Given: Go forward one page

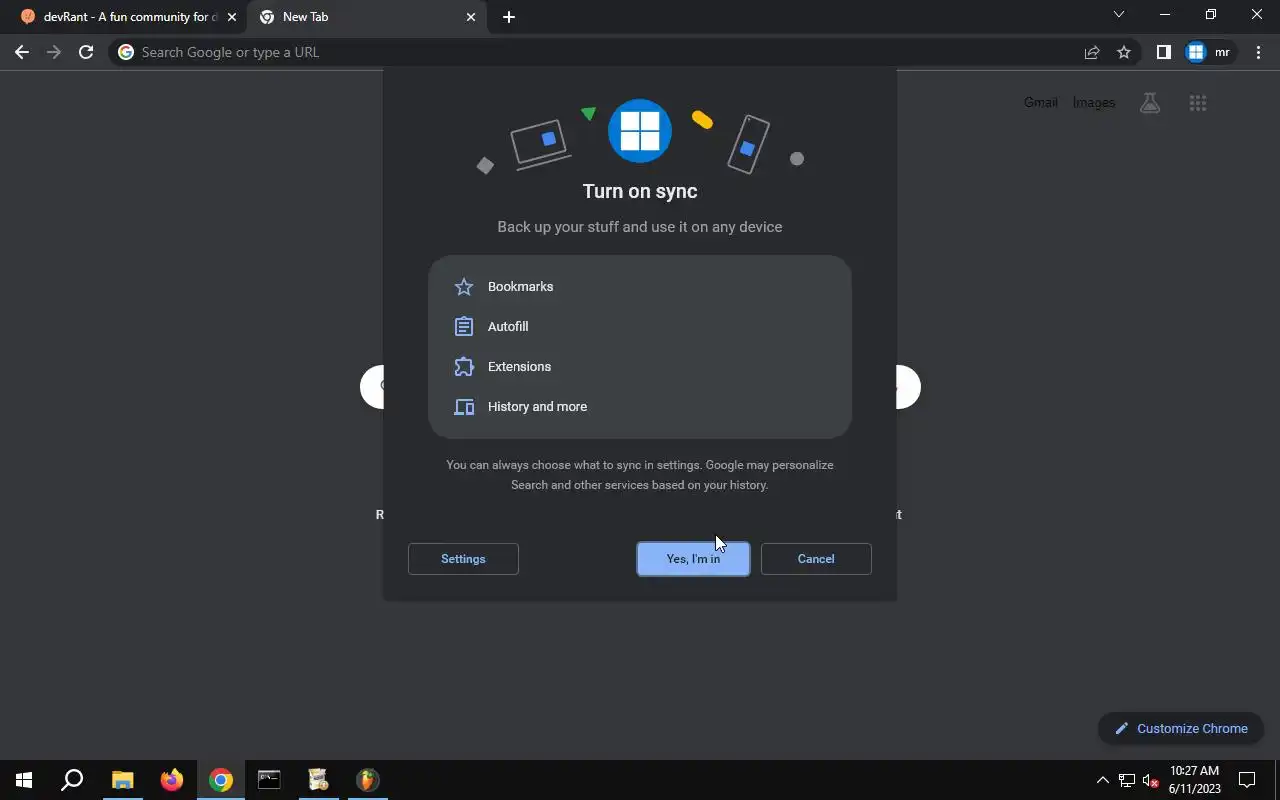Looking at the screenshot, I should click(x=54, y=52).
